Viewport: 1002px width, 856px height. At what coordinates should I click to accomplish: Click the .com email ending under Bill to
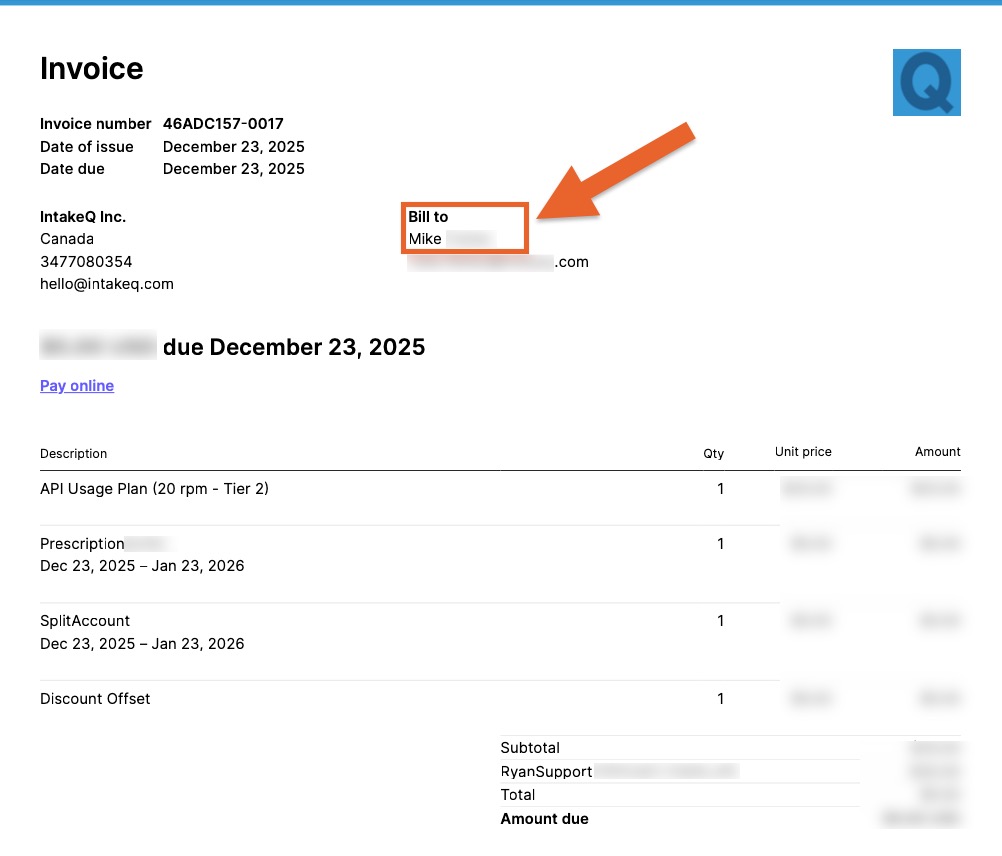(571, 262)
